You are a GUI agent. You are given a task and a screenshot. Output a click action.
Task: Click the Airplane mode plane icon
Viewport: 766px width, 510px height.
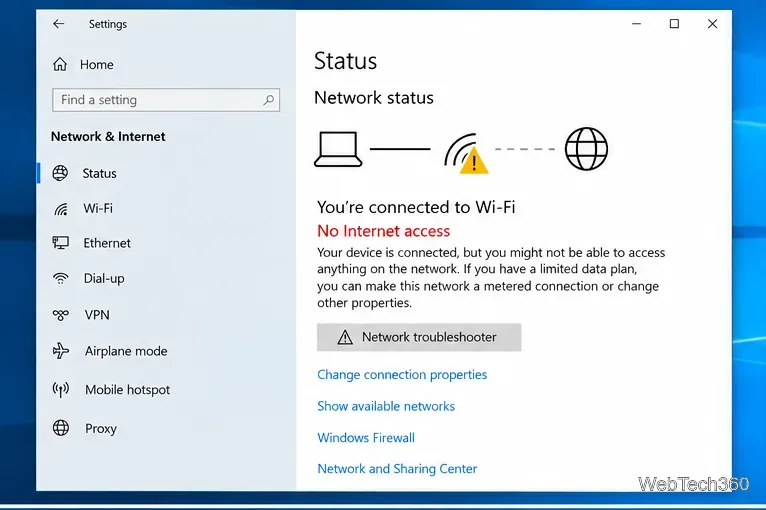point(61,351)
